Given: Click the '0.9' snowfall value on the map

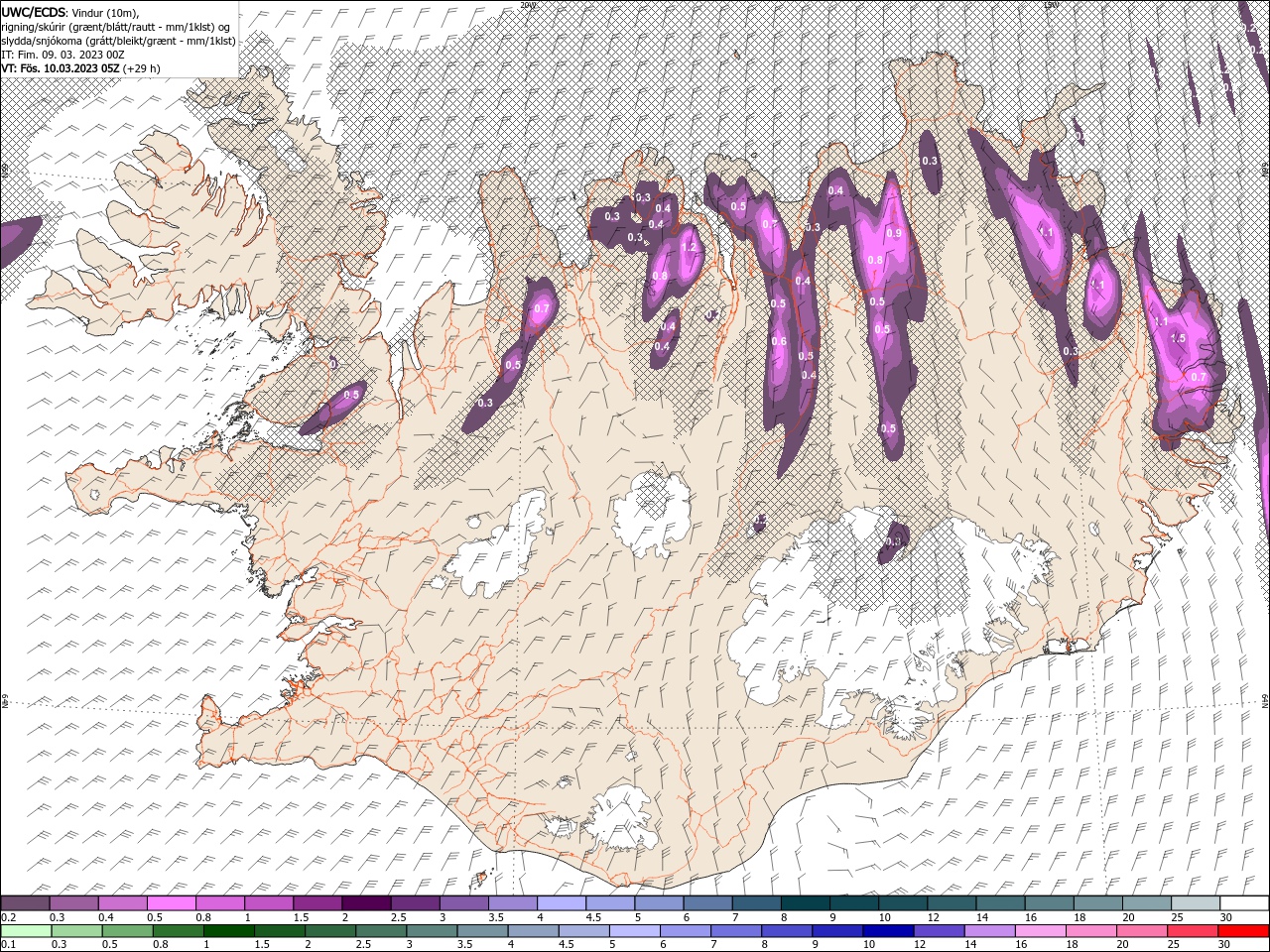Looking at the screenshot, I should pyautogui.click(x=893, y=233).
